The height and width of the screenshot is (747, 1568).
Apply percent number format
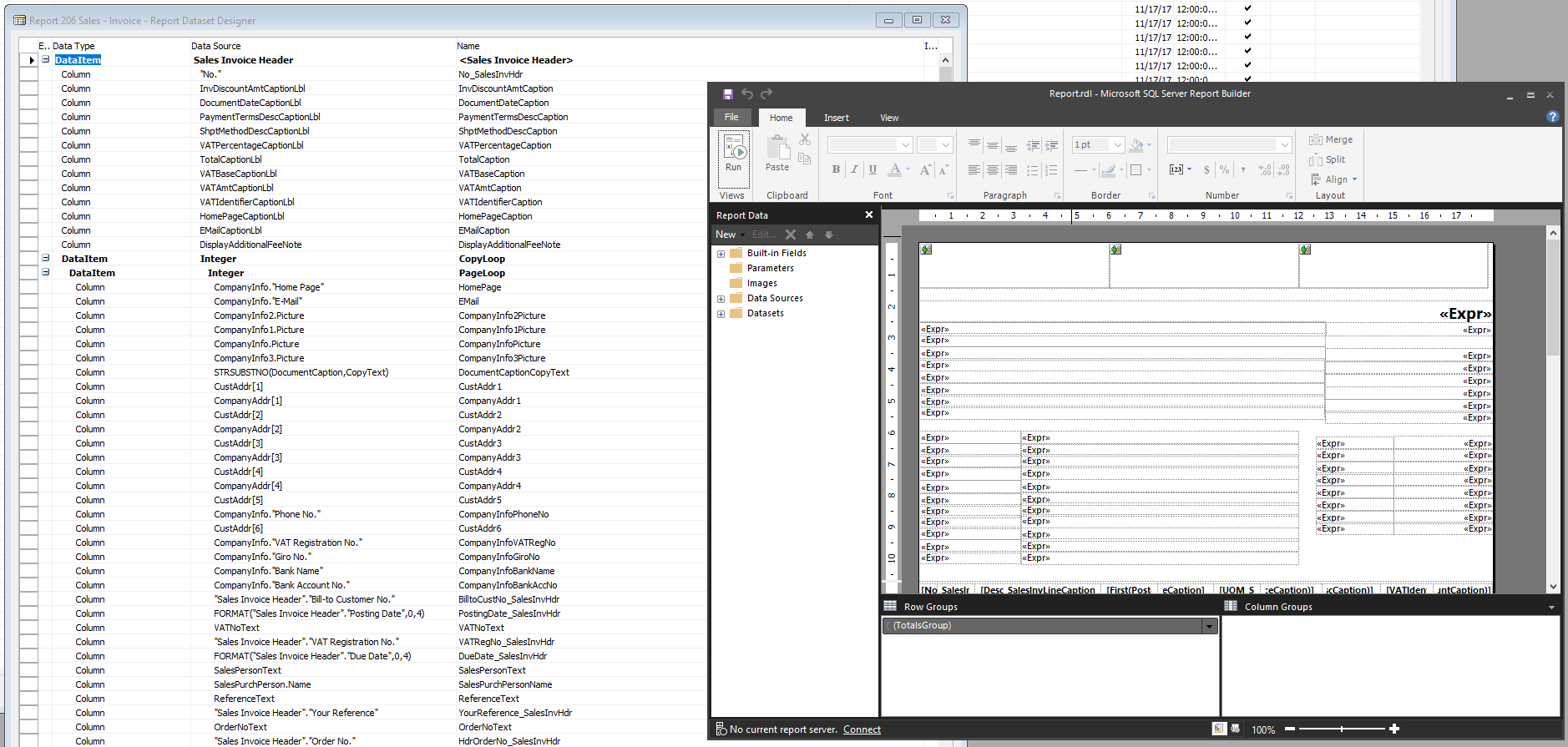(1224, 169)
